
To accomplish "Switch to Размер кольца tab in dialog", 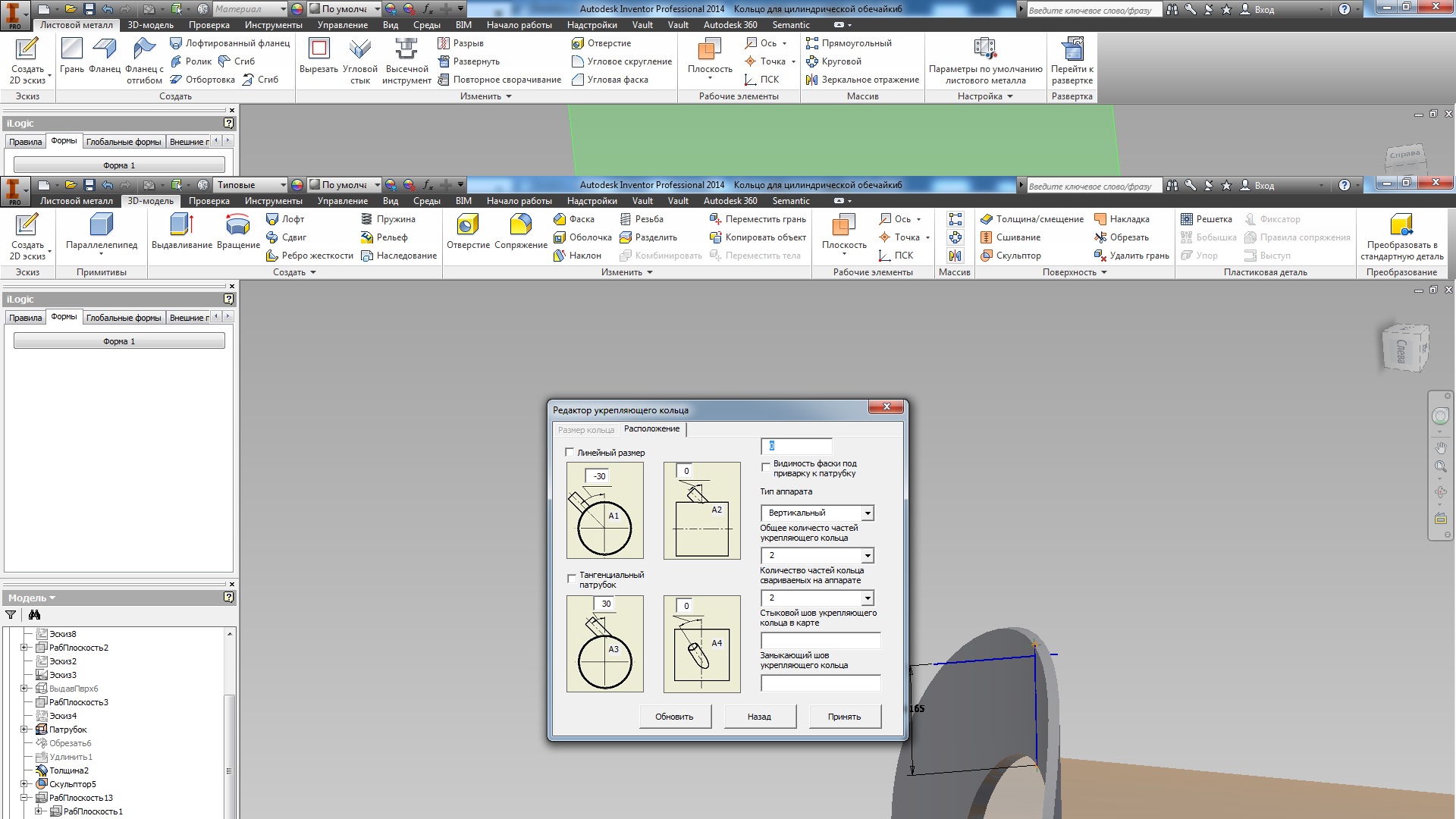I will 586,430.
